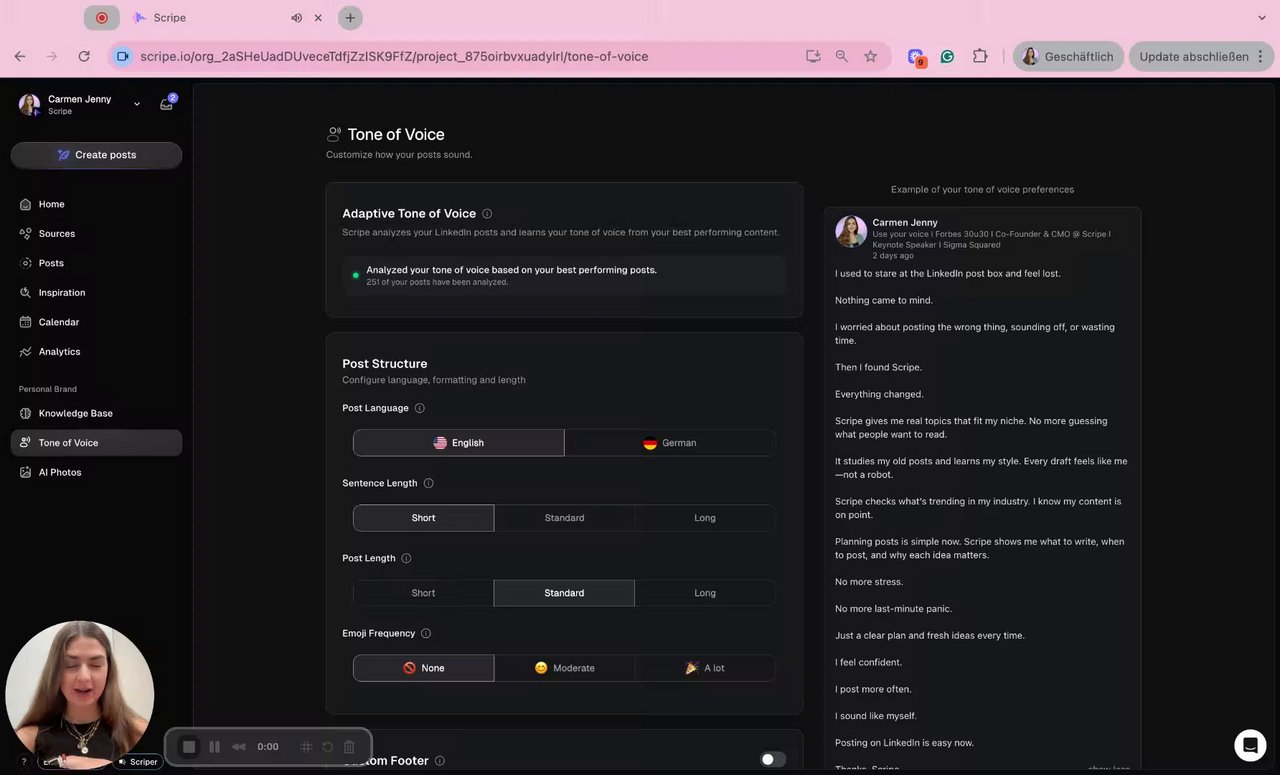
Task: Click the install app icon in address bar
Action: [x=813, y=57]
